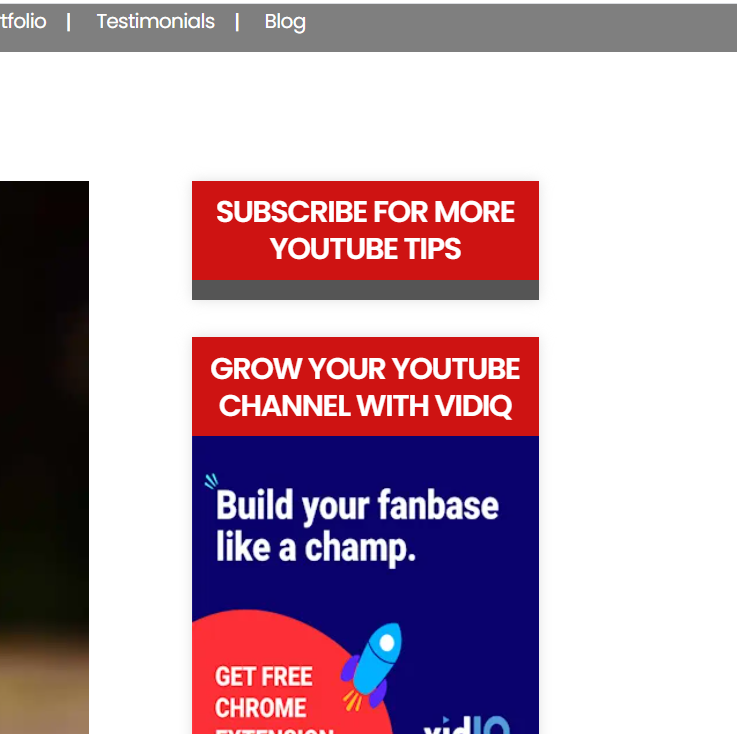Click 'Build your fanbase like a champ' text
This screenshot has width=737, height=734.
click(x=357, y=526)
